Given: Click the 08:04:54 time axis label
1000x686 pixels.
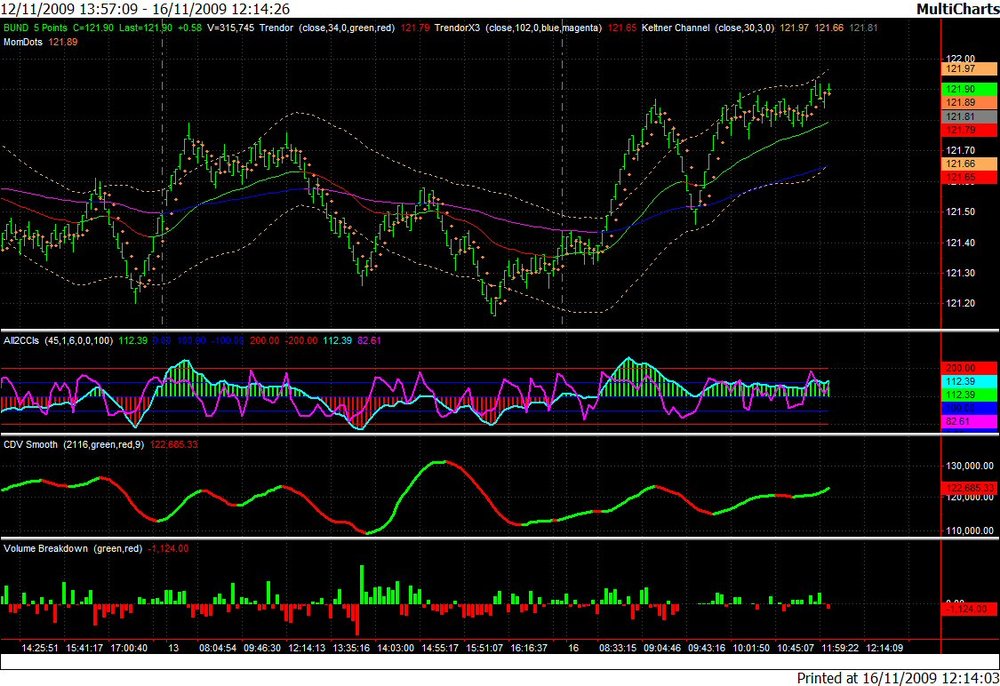Looking at the screenshot, I should pos(218,648).
